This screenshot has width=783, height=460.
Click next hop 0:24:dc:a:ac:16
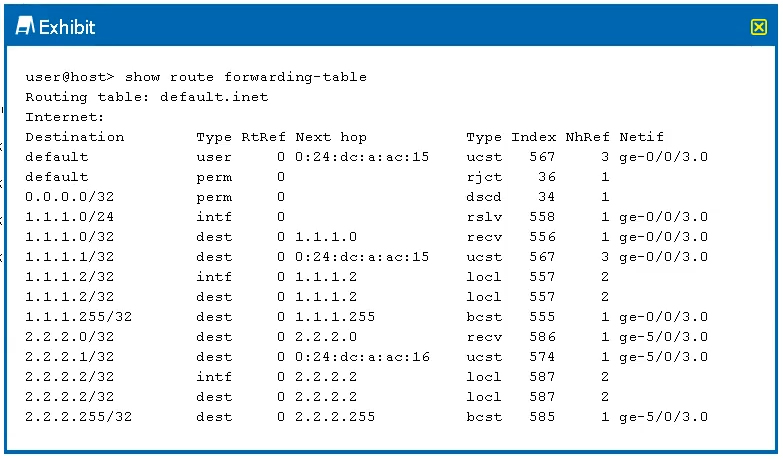click(362, 357)
